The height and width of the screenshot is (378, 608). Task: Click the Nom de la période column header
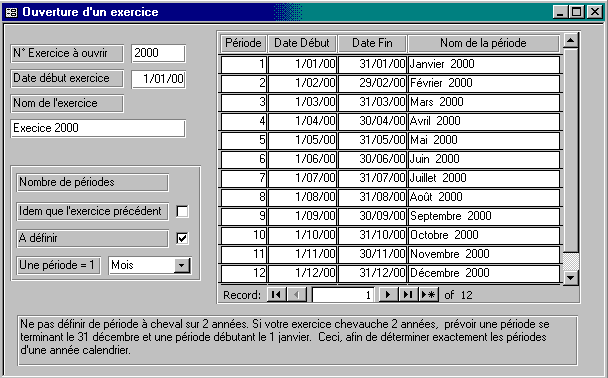point(483,43)
